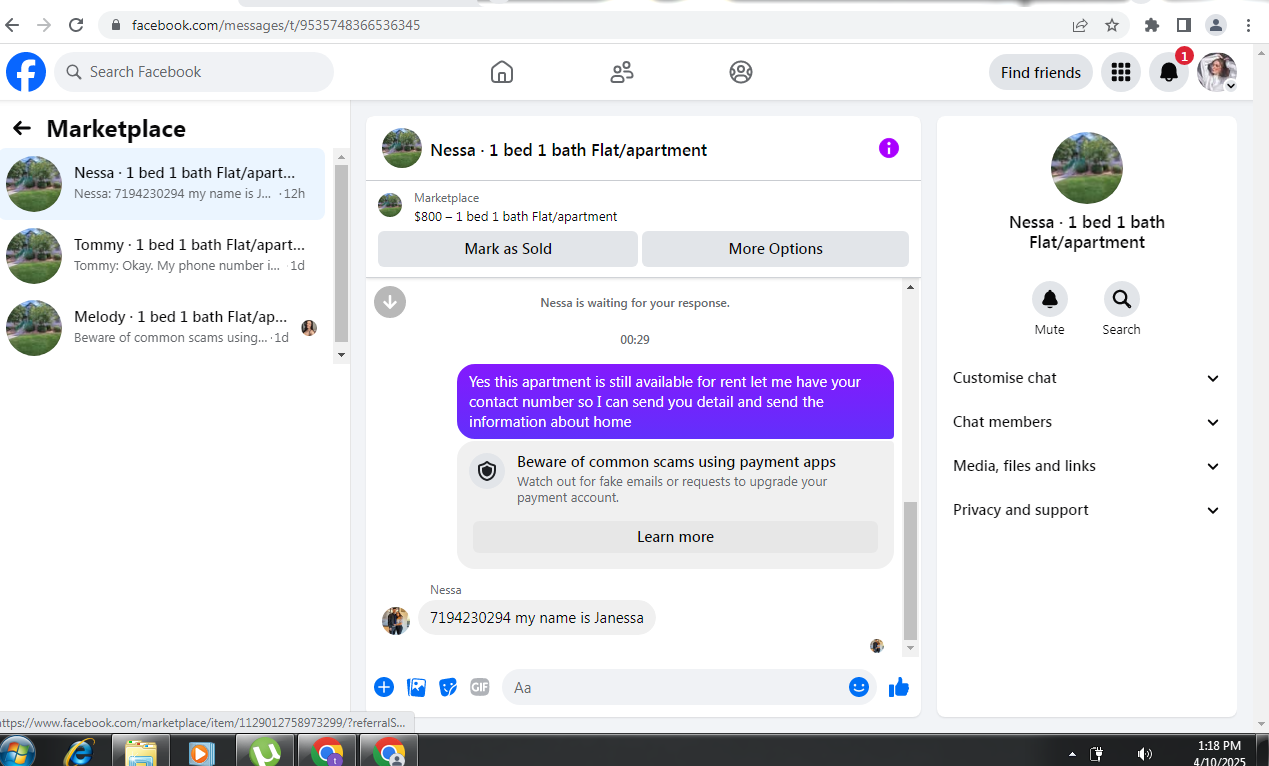The height and width of the screenshot is (766, 1269).
Task: Focus the Search Facebook field
Action: [x=194, y=72]
